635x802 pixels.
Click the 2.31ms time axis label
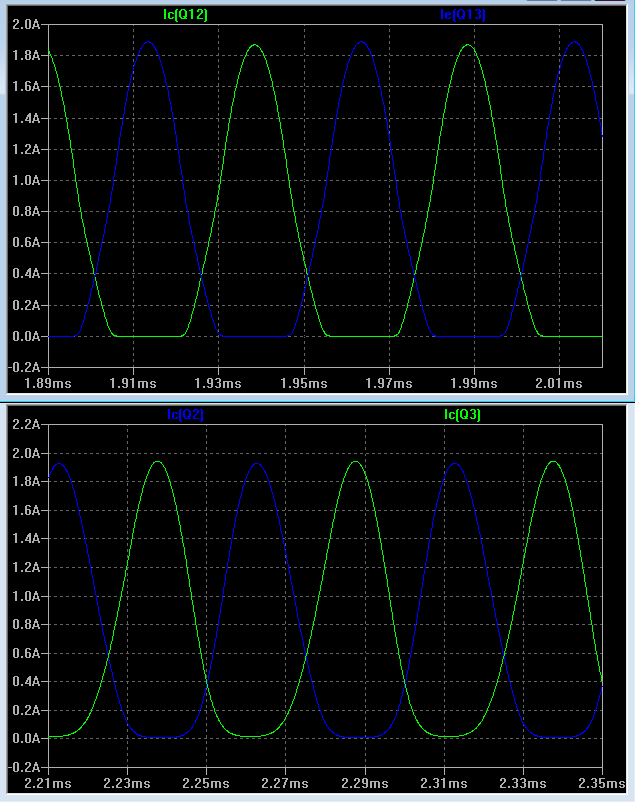(x=444, y=783)
